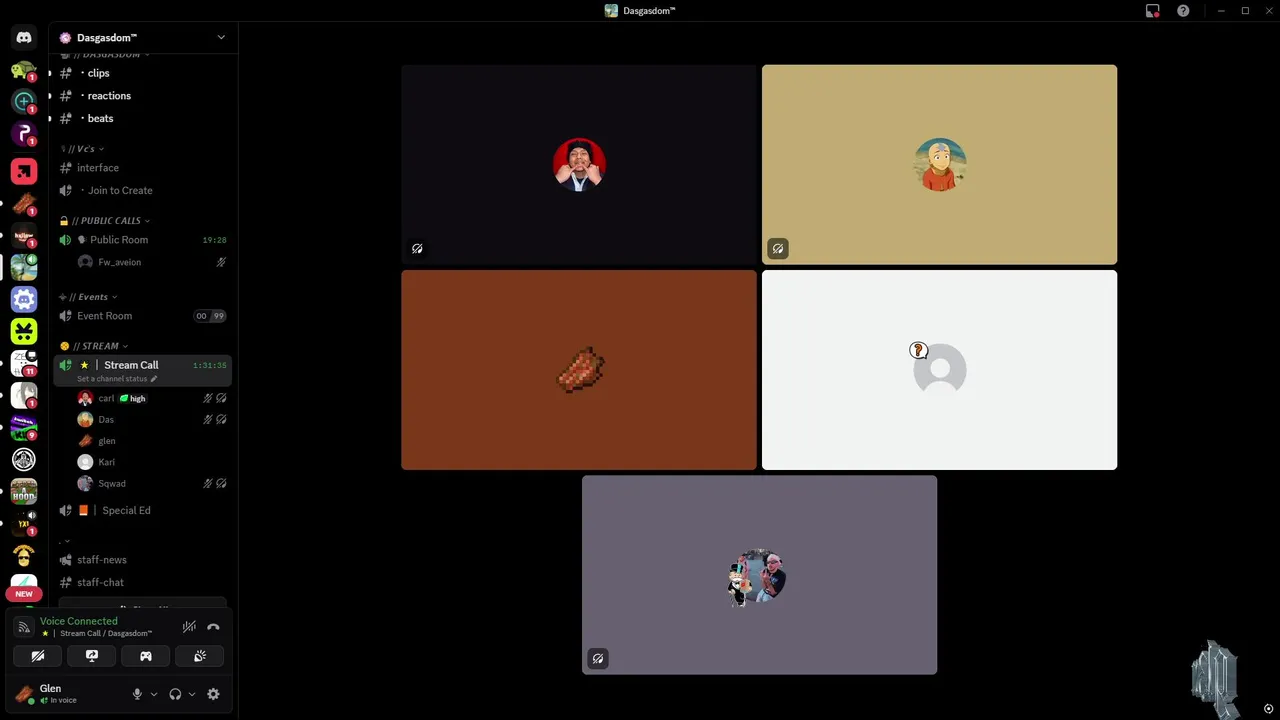The width and height of the screenshot is (1280, 720).
Task: Open the bacon server in the server list
Action: [24, 203]
